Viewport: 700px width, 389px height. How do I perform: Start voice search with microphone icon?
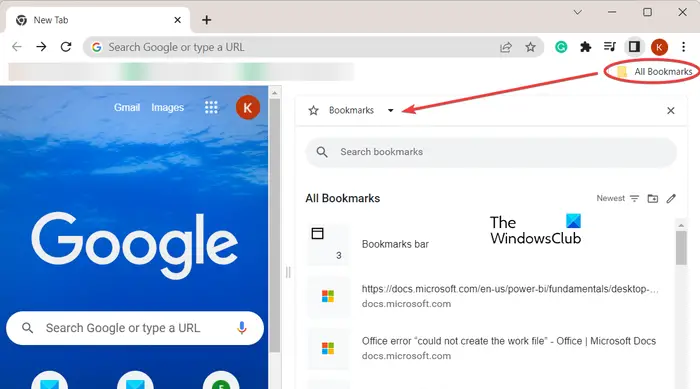242,328
